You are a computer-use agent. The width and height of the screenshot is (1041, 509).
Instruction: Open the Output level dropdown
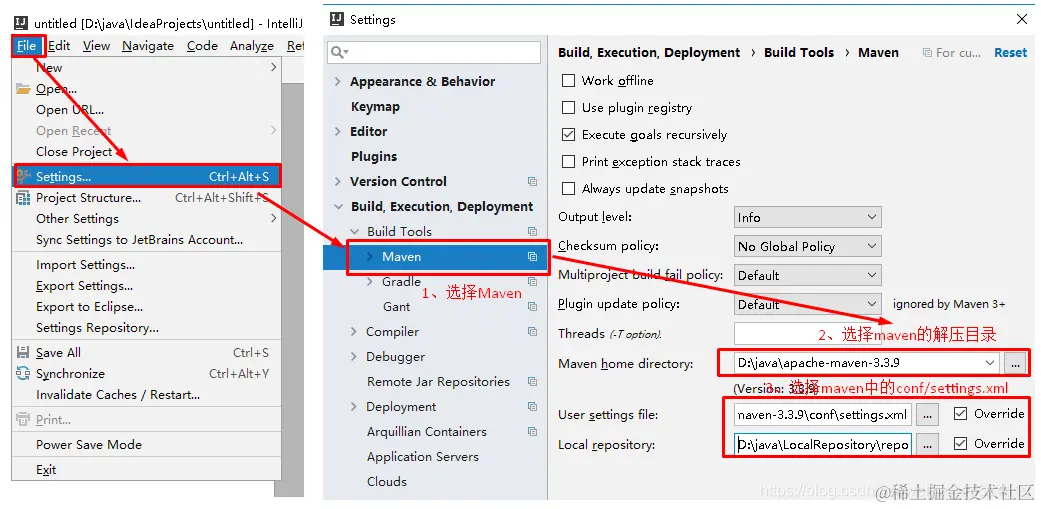807,217
